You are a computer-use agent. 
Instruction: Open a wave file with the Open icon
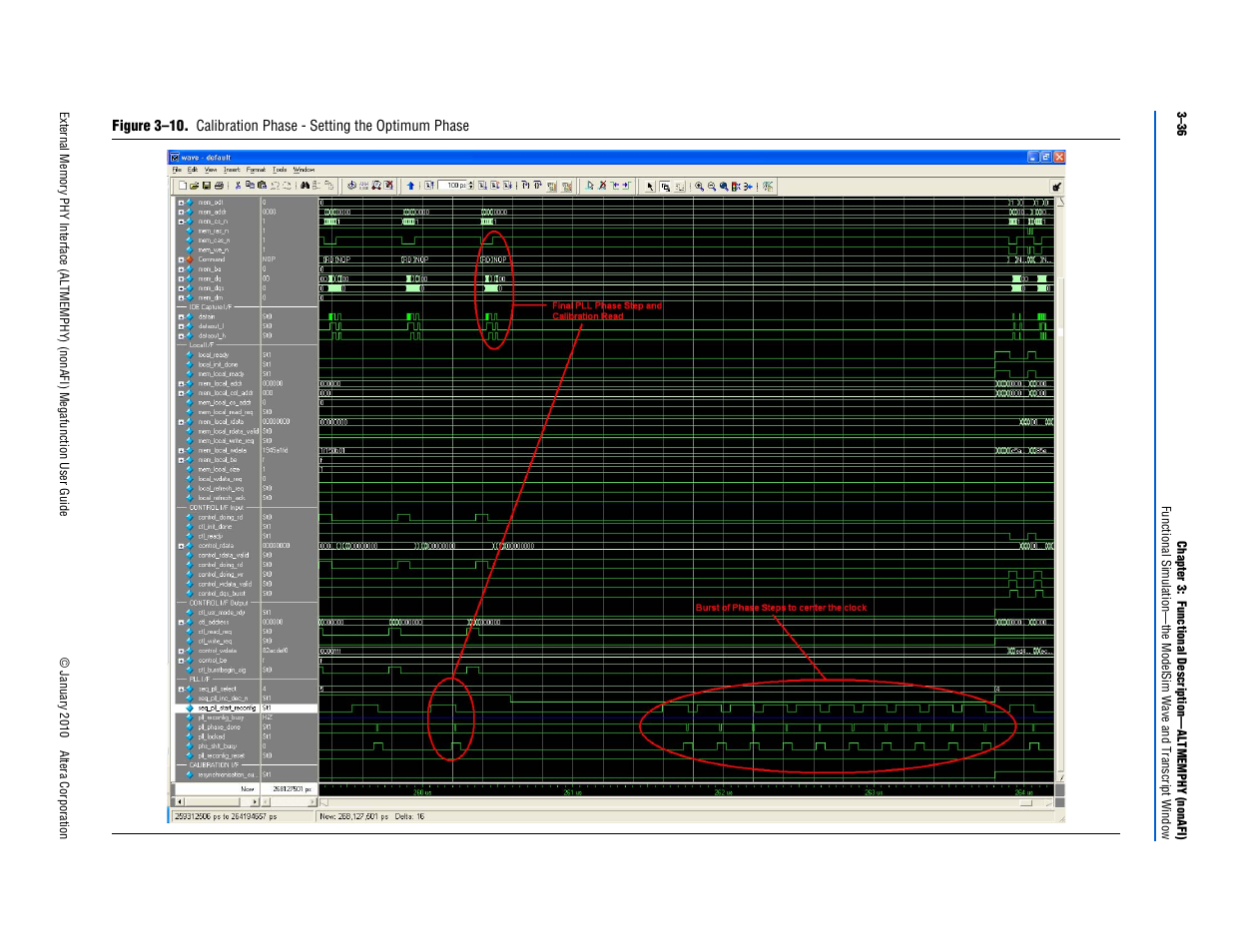194,186
